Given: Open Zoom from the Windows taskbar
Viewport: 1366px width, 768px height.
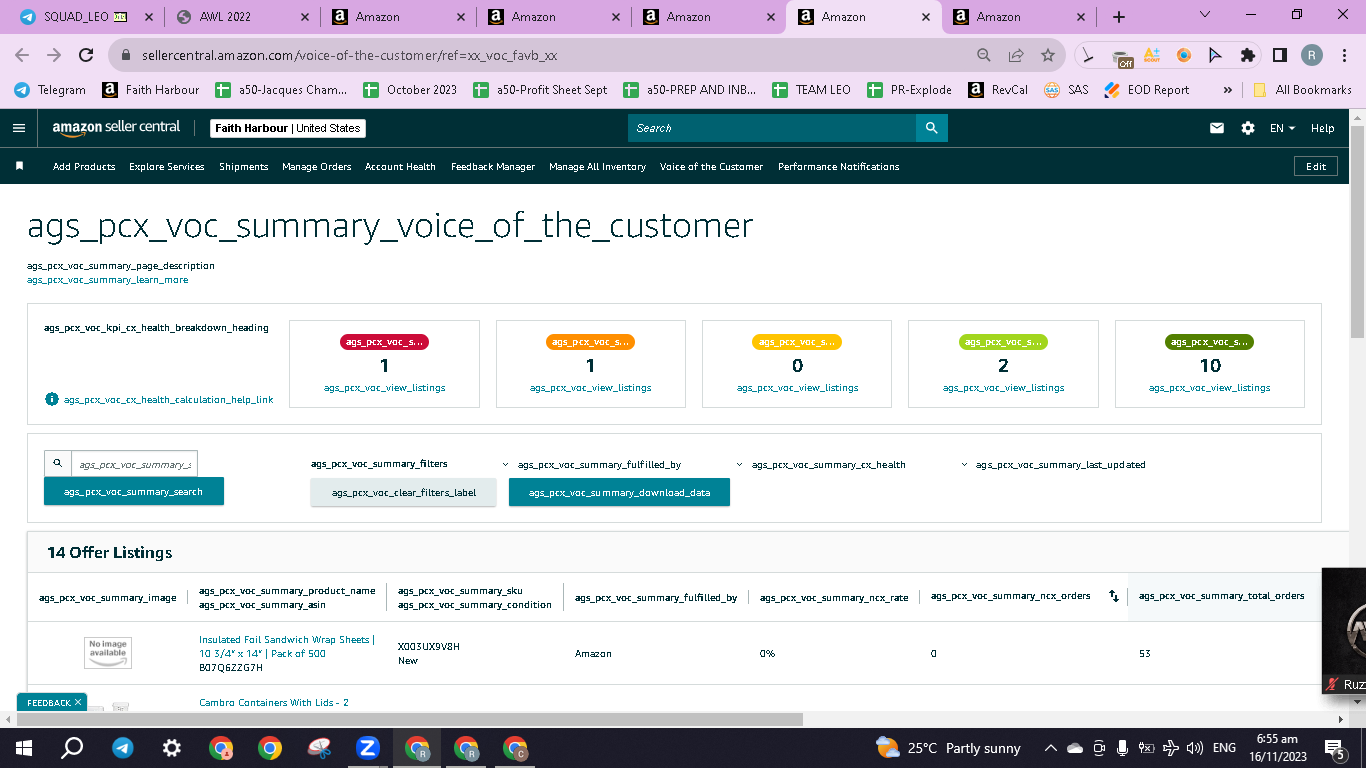Looking at the screenshot, I should [367, 748].
